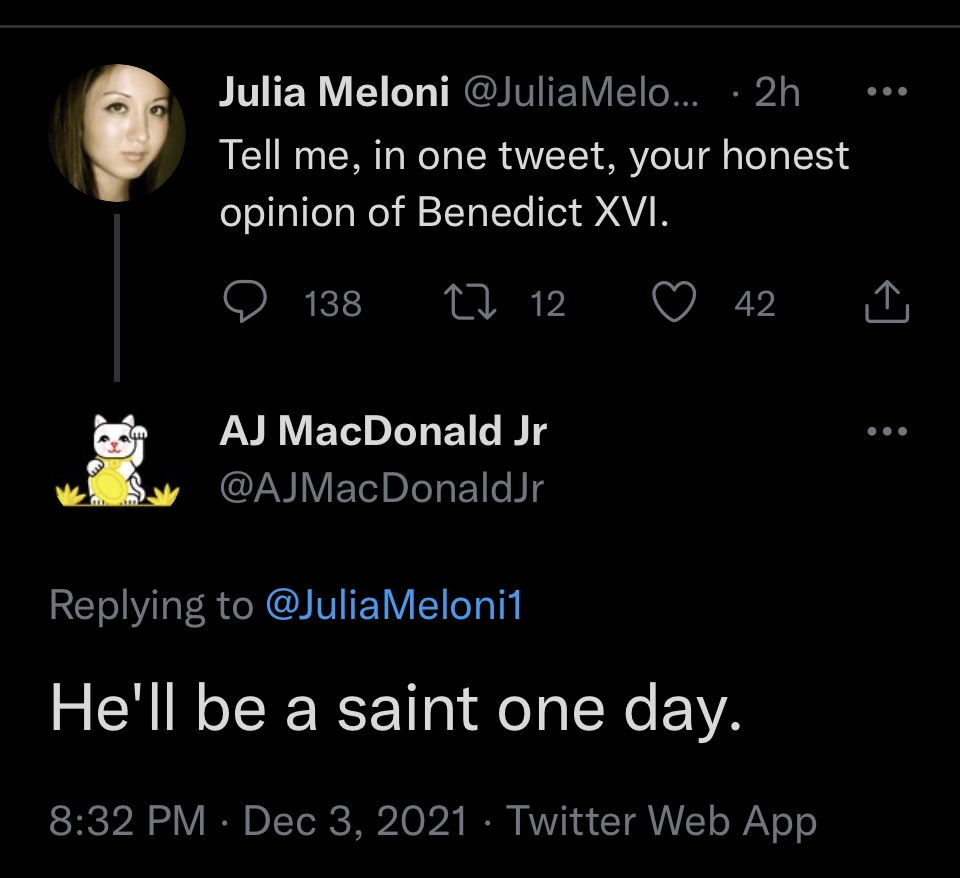Open the 2h timestamp on the tweet
This screenshot has height=878, width=960.
coord(777,93)
